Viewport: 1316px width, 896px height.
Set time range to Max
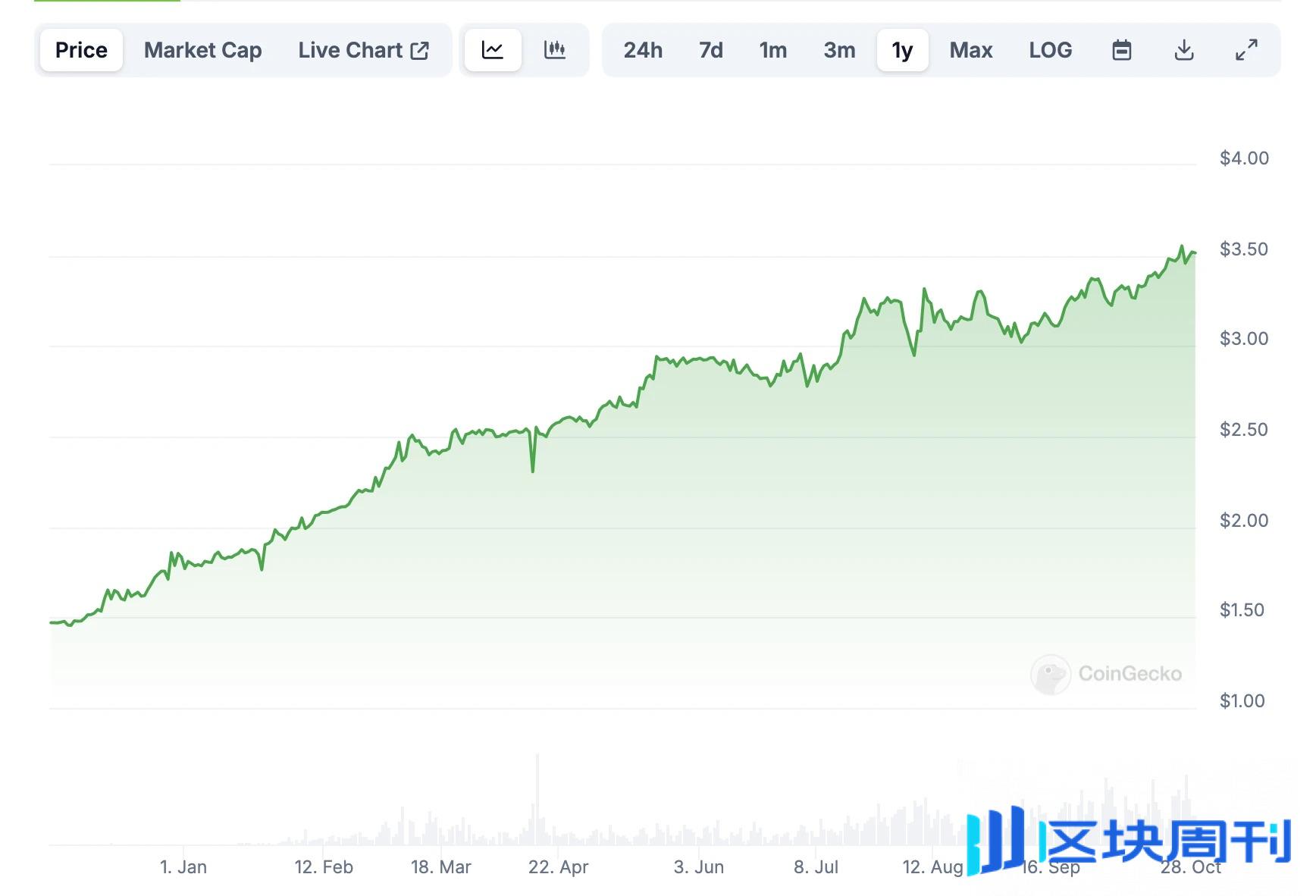(x=971, y=50)
